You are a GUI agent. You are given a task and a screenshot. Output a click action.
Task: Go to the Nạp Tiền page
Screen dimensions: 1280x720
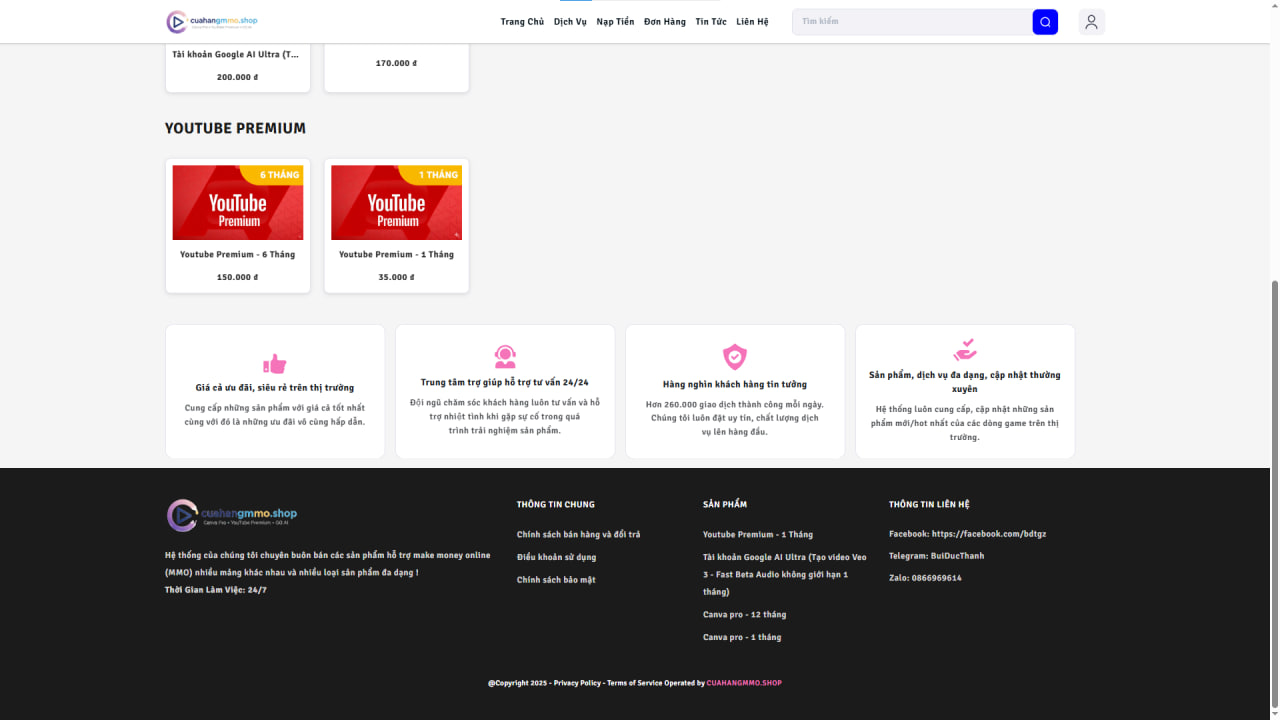[x=615, y=22]
